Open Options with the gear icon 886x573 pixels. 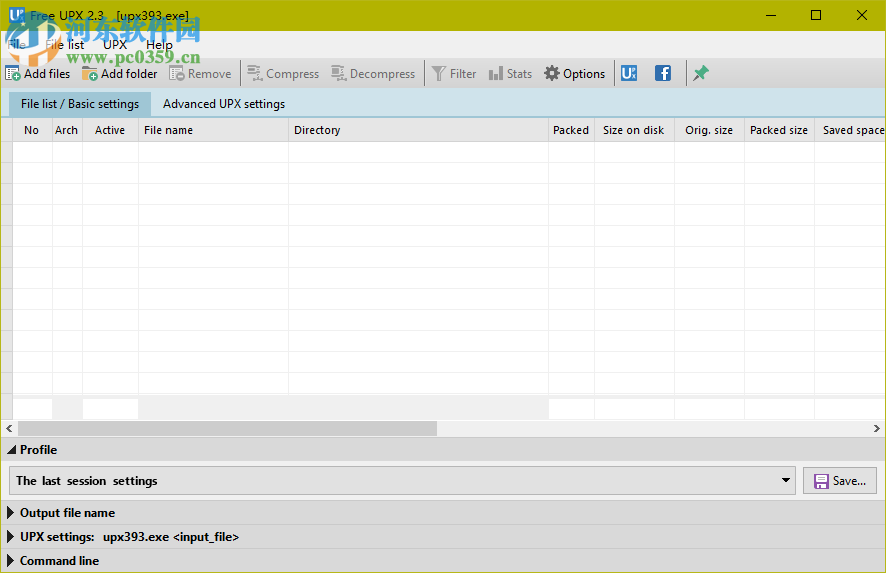(x=575, y=73)
